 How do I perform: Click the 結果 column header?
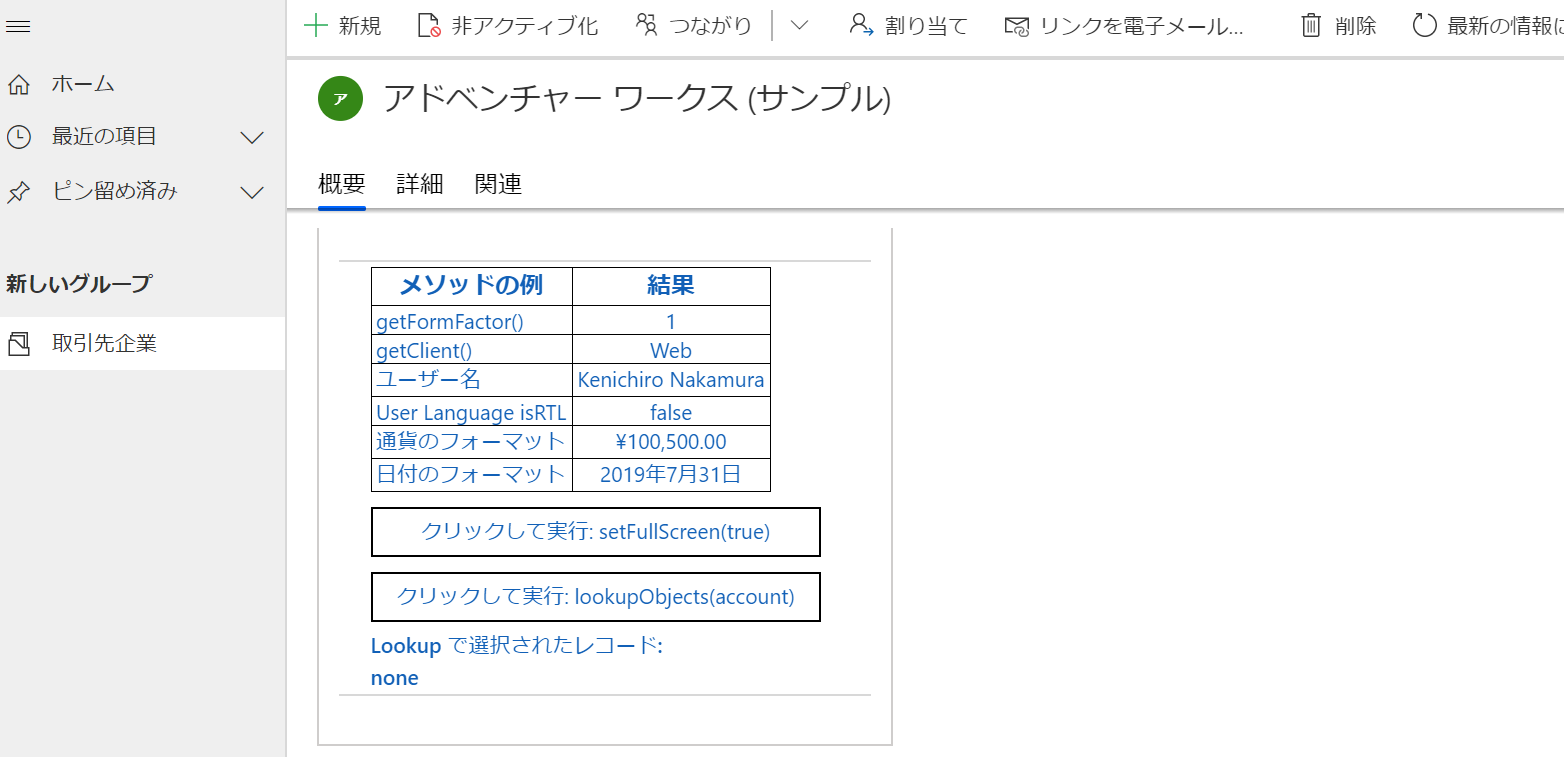pos(671,286)
